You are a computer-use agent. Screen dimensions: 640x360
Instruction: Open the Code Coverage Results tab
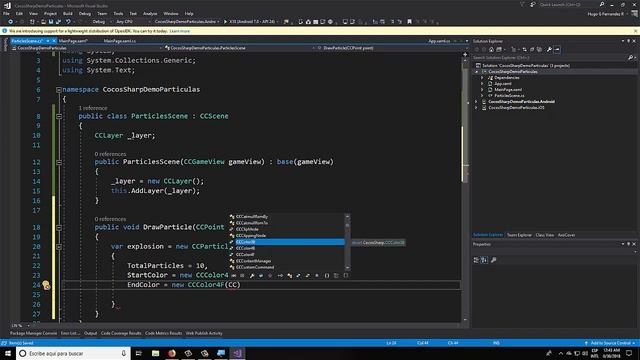(121, 333)
